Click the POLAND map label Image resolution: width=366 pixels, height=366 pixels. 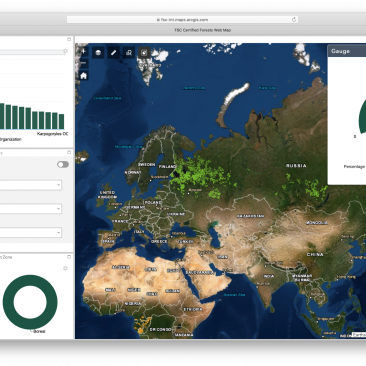tap(153, 202)
